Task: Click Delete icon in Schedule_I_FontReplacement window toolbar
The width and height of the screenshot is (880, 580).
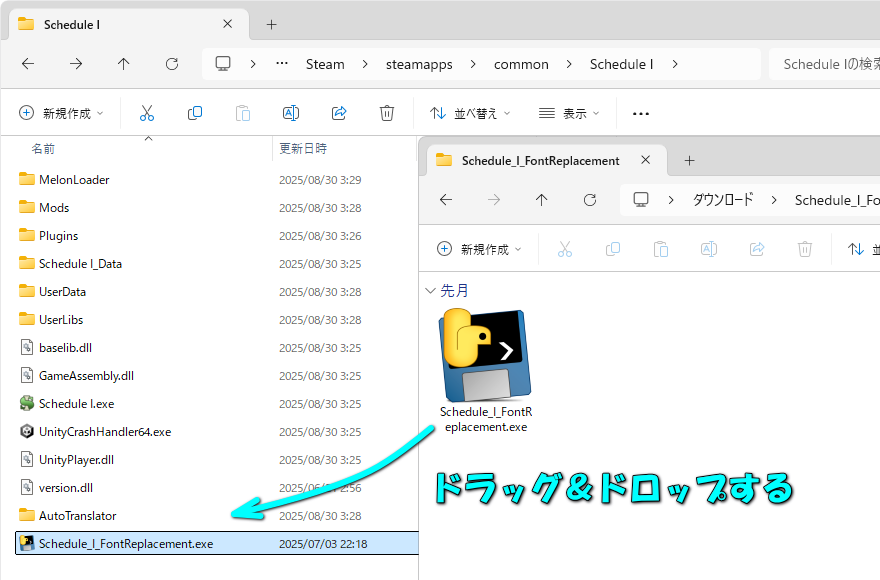Action: [x=805, y=249]
